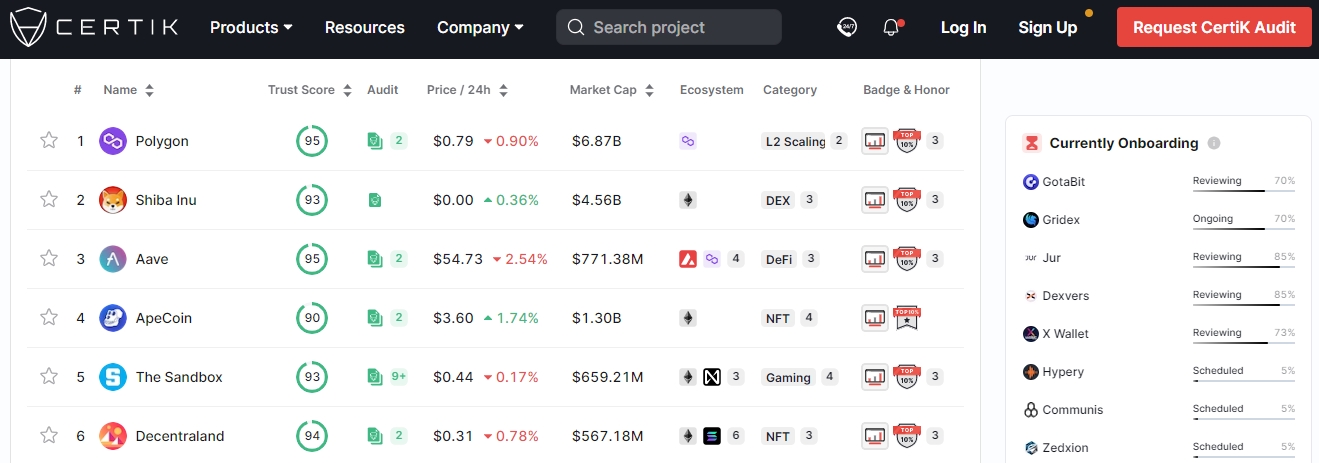Click the Search project input field
The image size is (1319, 463).
[669, 27]
